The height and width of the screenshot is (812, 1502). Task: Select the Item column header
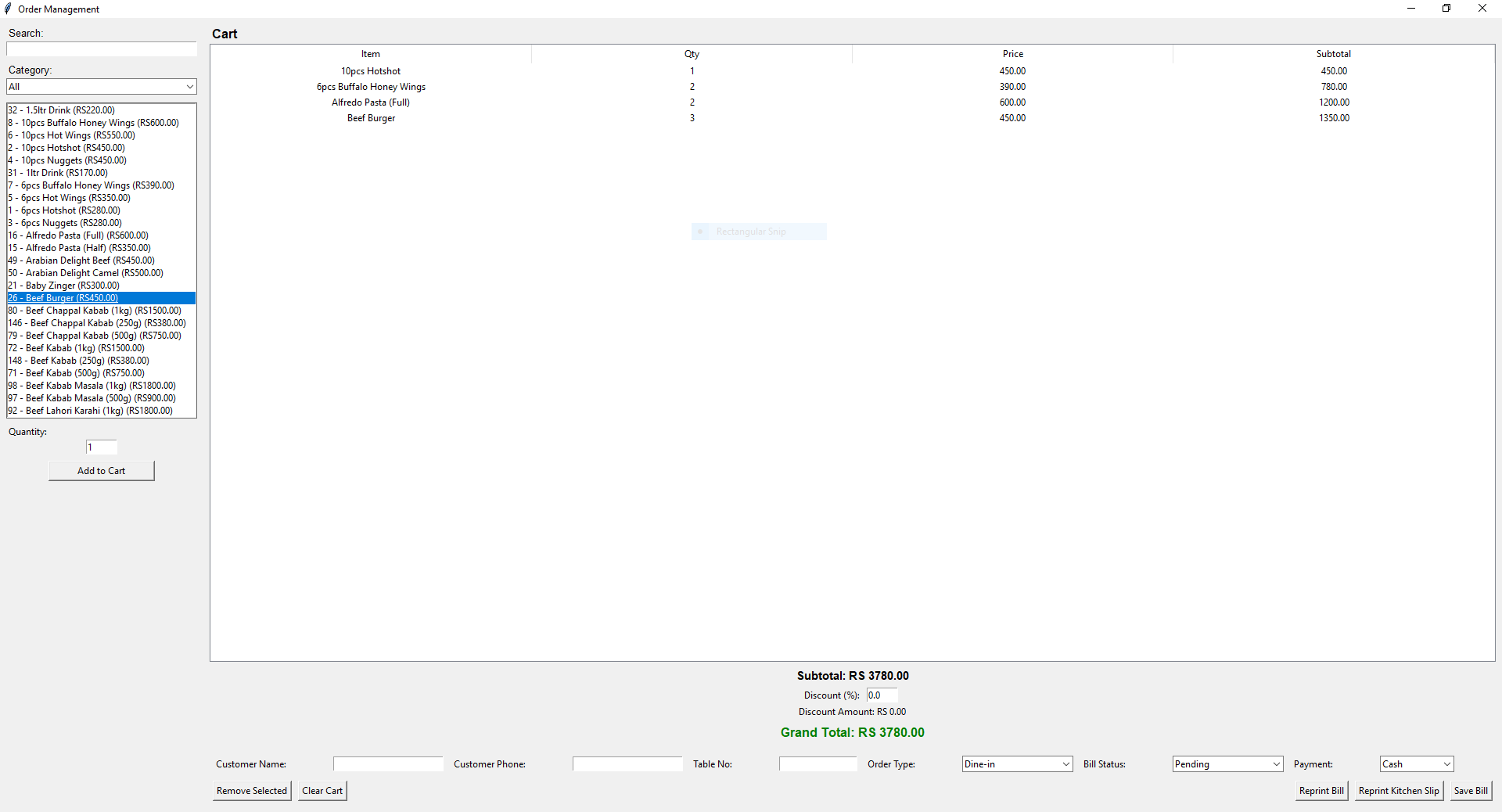pyautogui.click(x=371, y=54)
